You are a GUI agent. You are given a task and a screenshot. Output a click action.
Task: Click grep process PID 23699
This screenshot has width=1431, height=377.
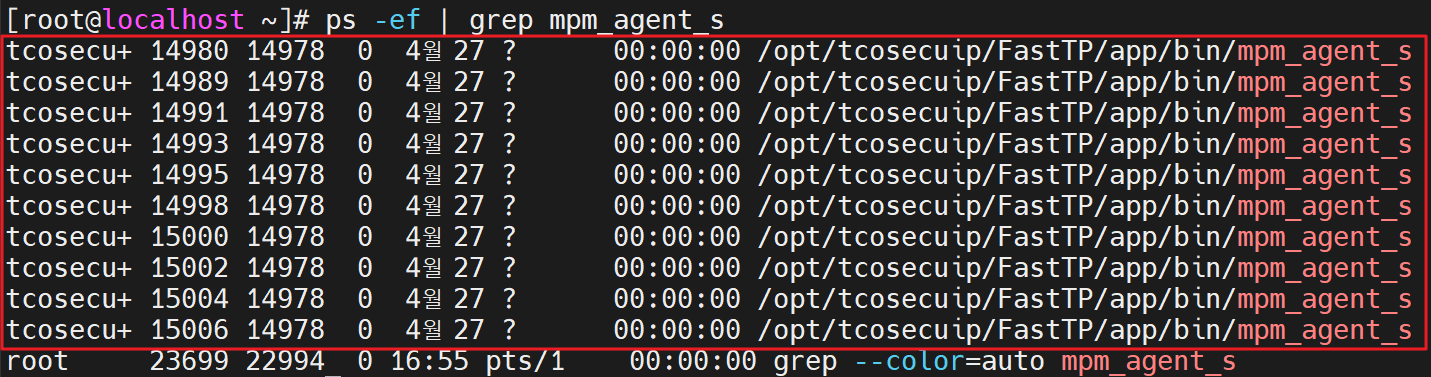click(x=189, y=361)
